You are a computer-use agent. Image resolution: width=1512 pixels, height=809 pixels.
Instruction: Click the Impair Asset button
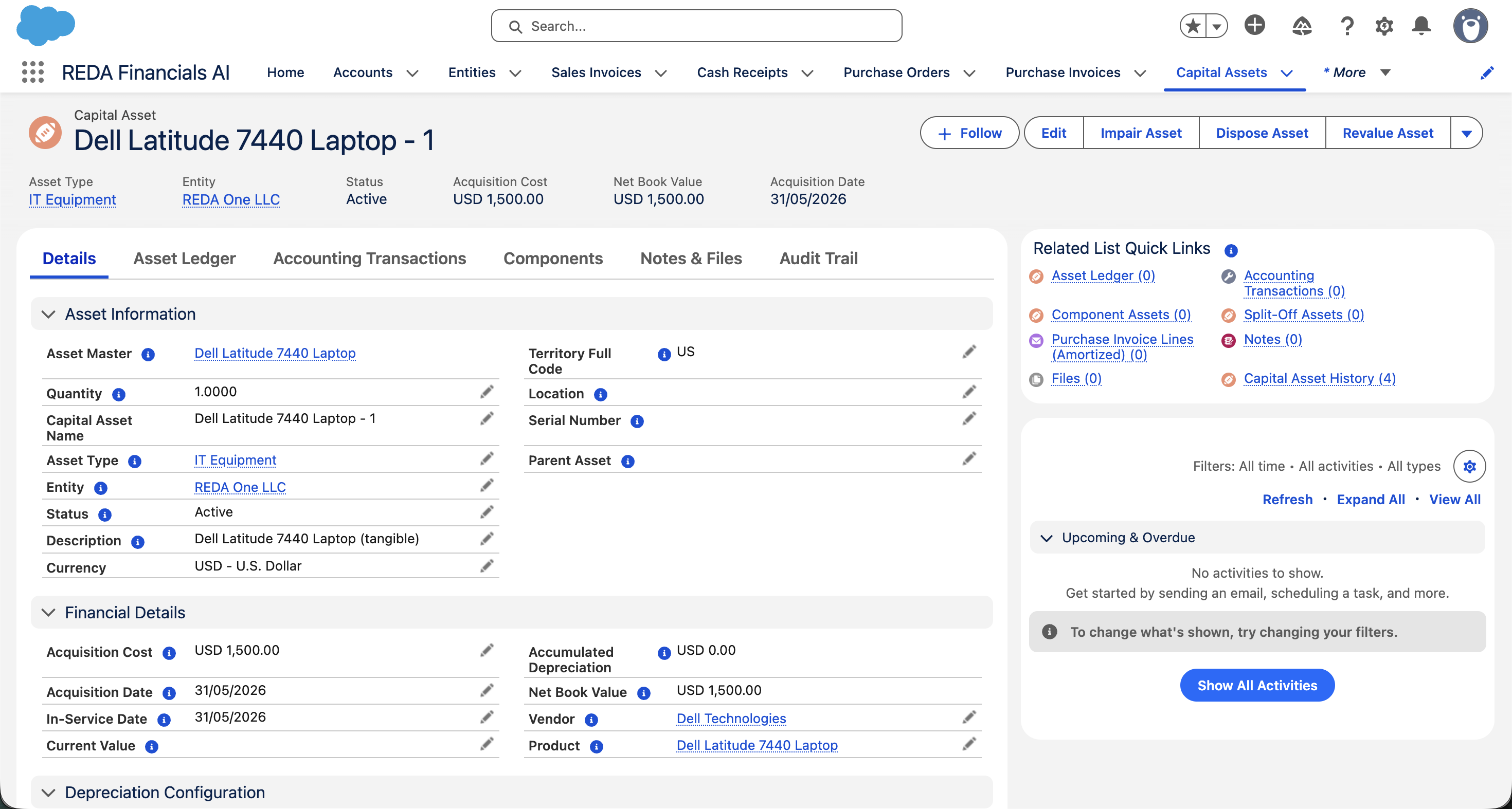click(1141, 133)
